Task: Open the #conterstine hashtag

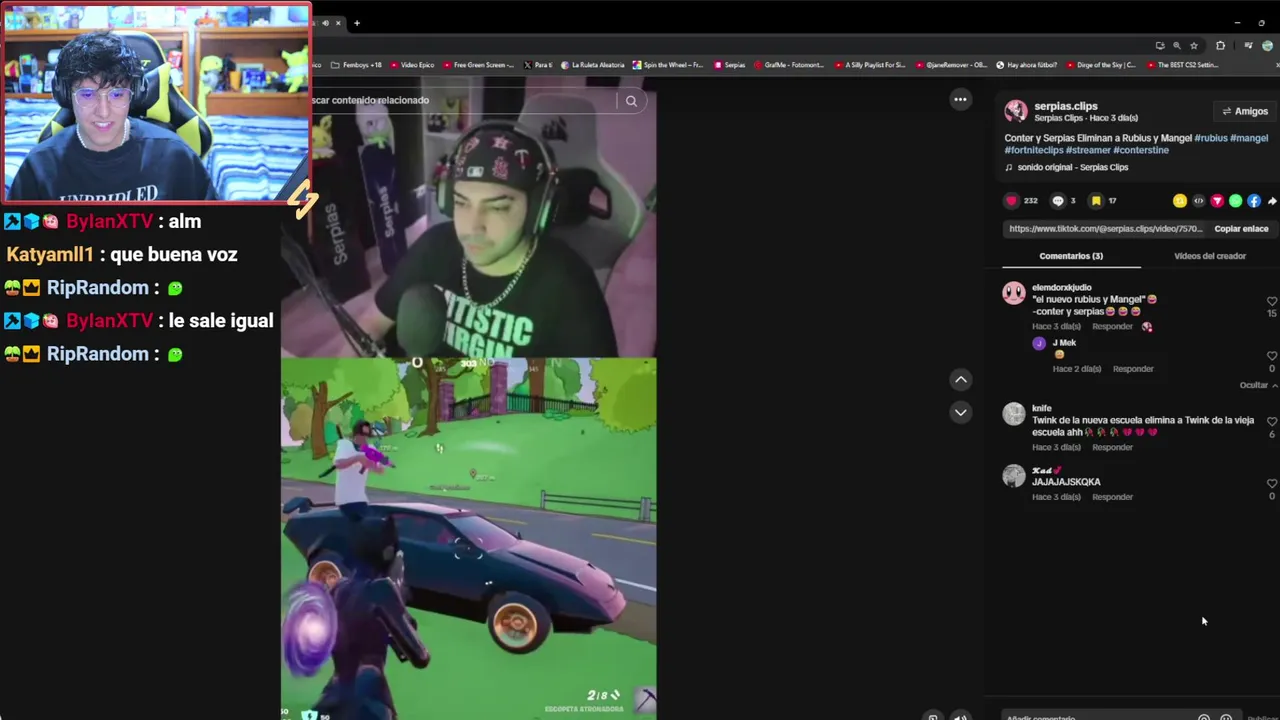Action: pyautogui.click(x=1141, y=150)
